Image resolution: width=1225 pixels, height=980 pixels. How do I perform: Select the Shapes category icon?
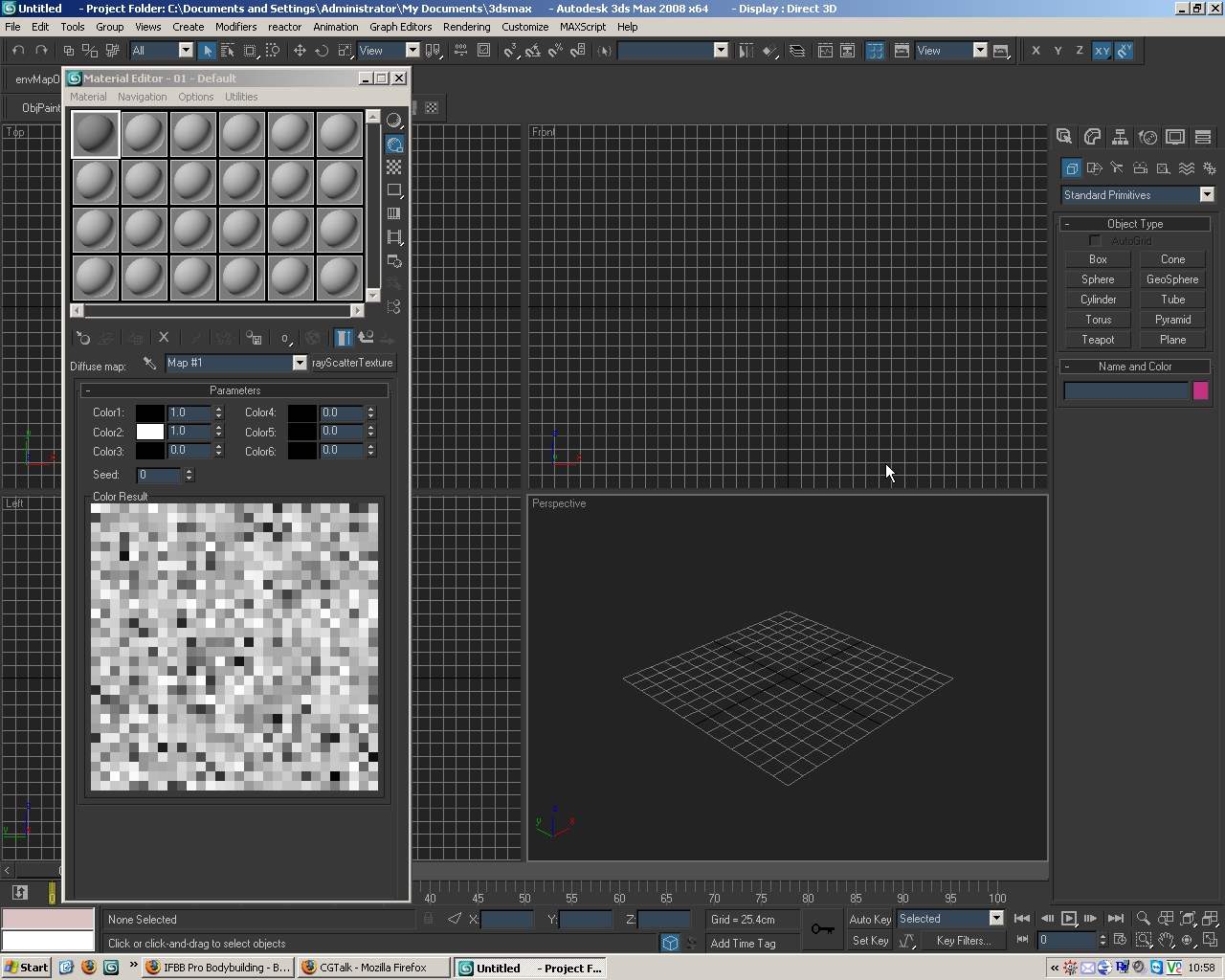pos(1094,168)
